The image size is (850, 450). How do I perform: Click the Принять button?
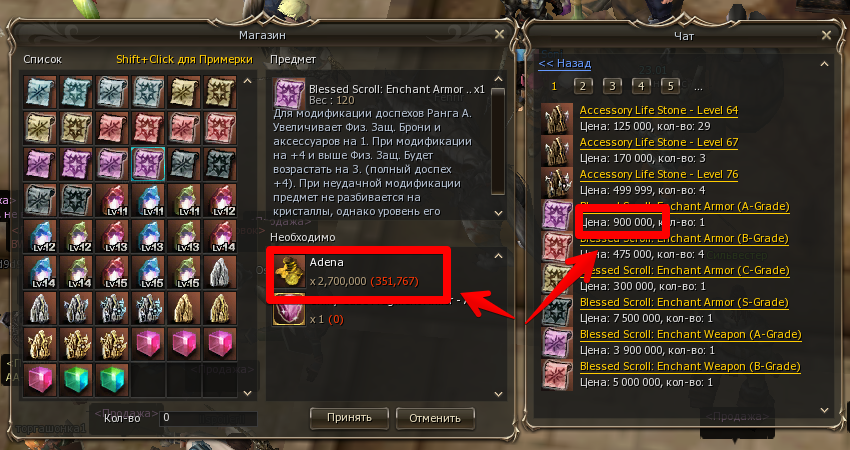tap(349, 418)
